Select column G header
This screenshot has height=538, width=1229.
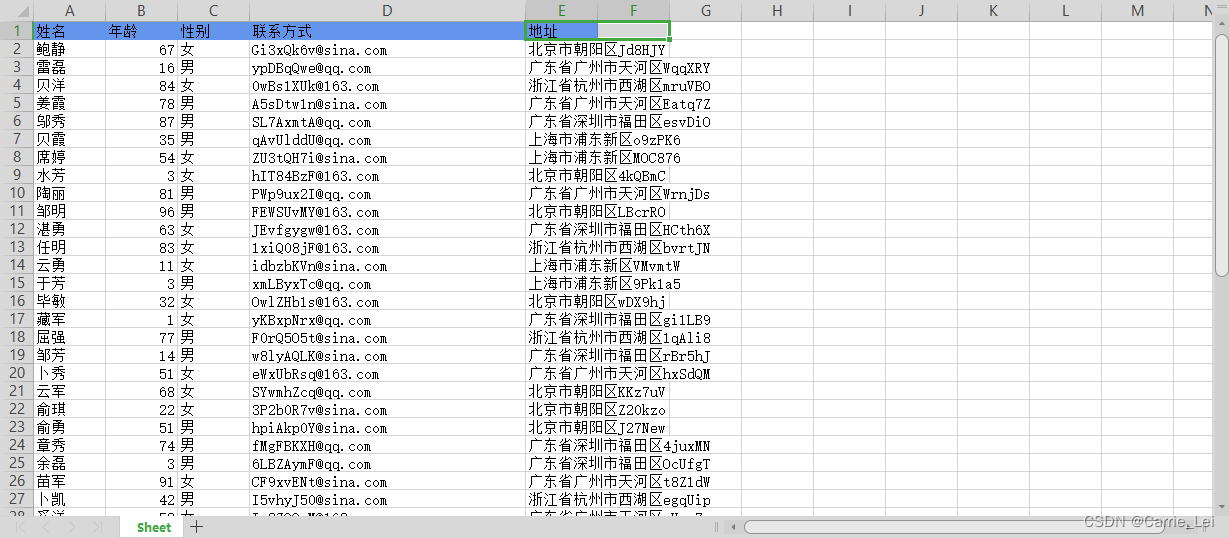click(706, 10)
